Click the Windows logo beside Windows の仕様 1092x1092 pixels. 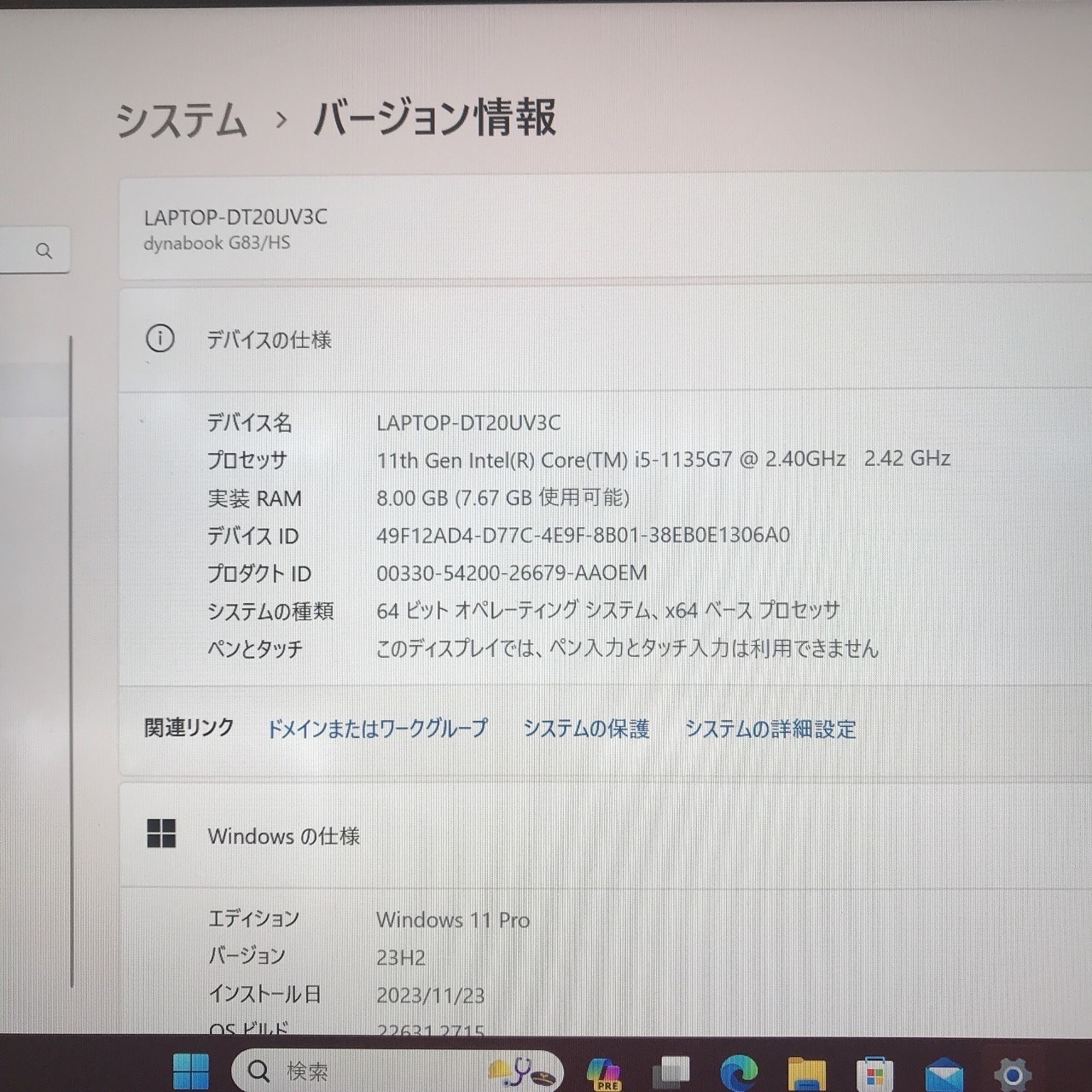[x=161, y=834]
